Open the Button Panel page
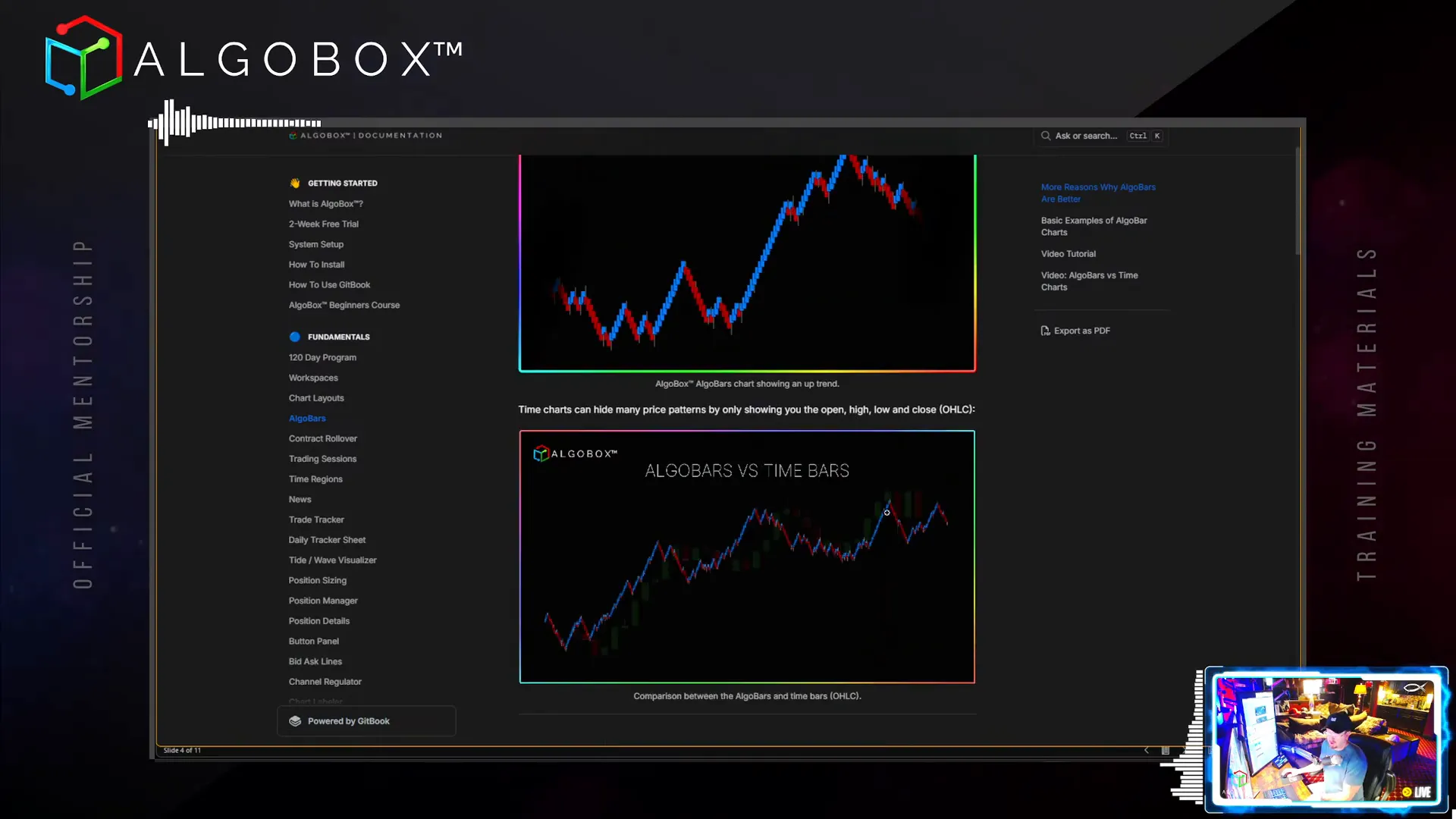 [x=314, y=642]
